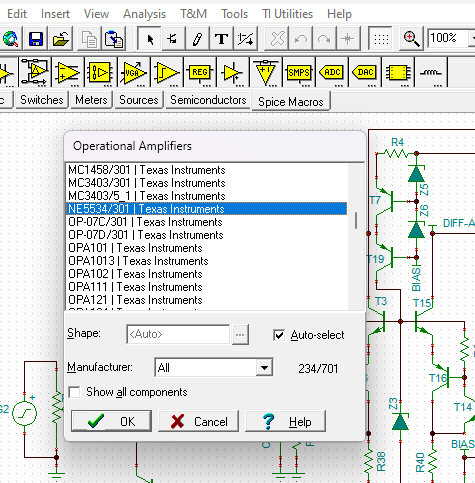This screenshot has height=483, width=475.
Task: Select the arrow pointer tool
Action: [x=150, y=39]
